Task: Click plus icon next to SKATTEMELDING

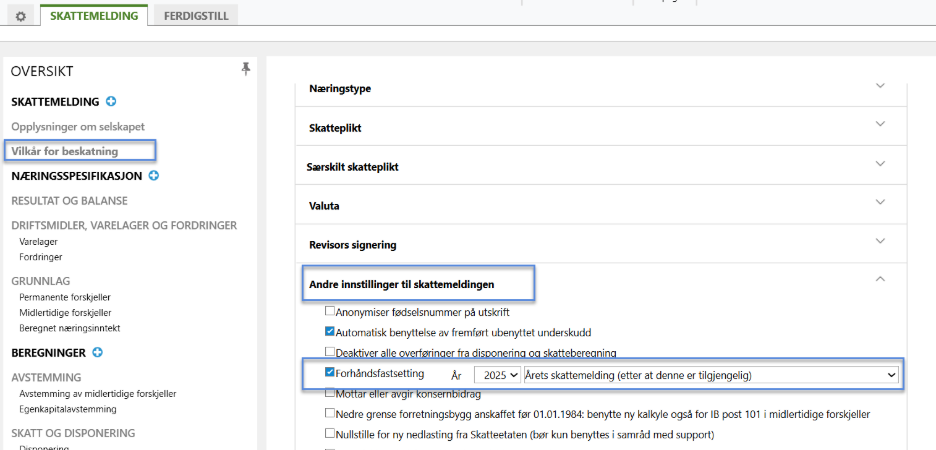Action: click(x=111, y=102)
